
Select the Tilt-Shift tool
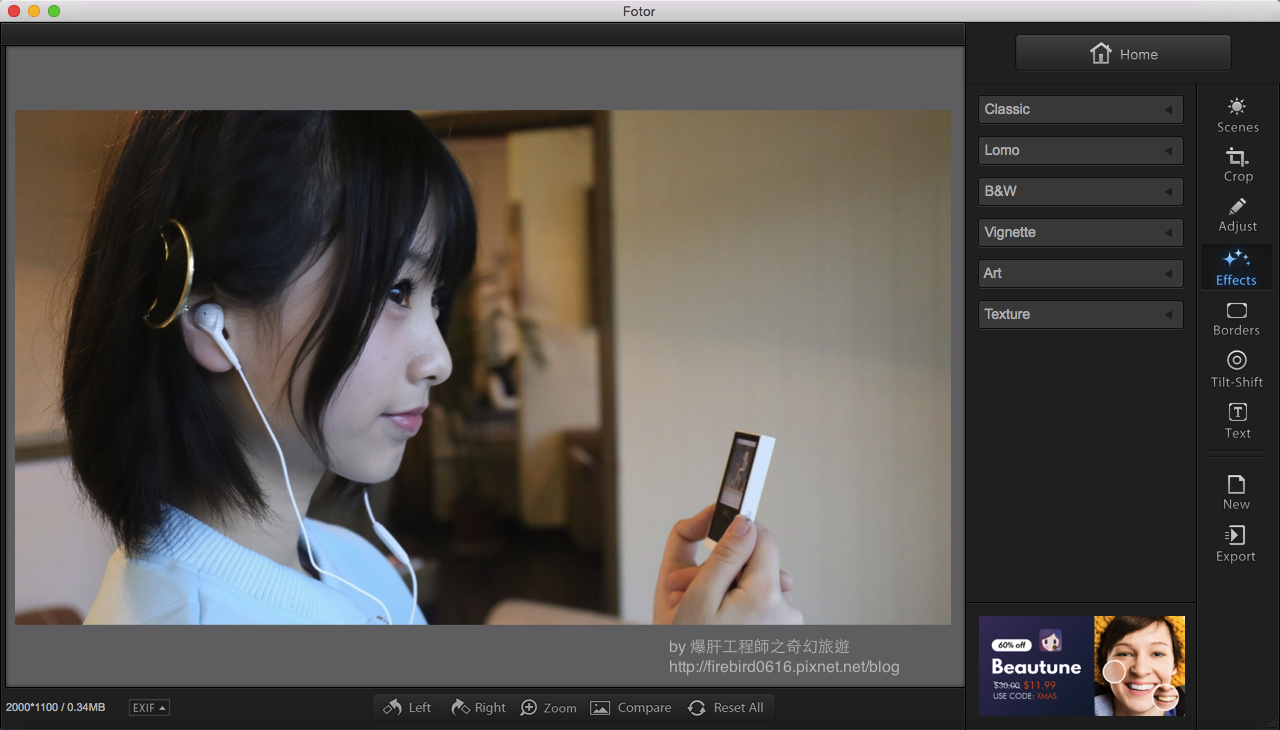pos(1237,369)
